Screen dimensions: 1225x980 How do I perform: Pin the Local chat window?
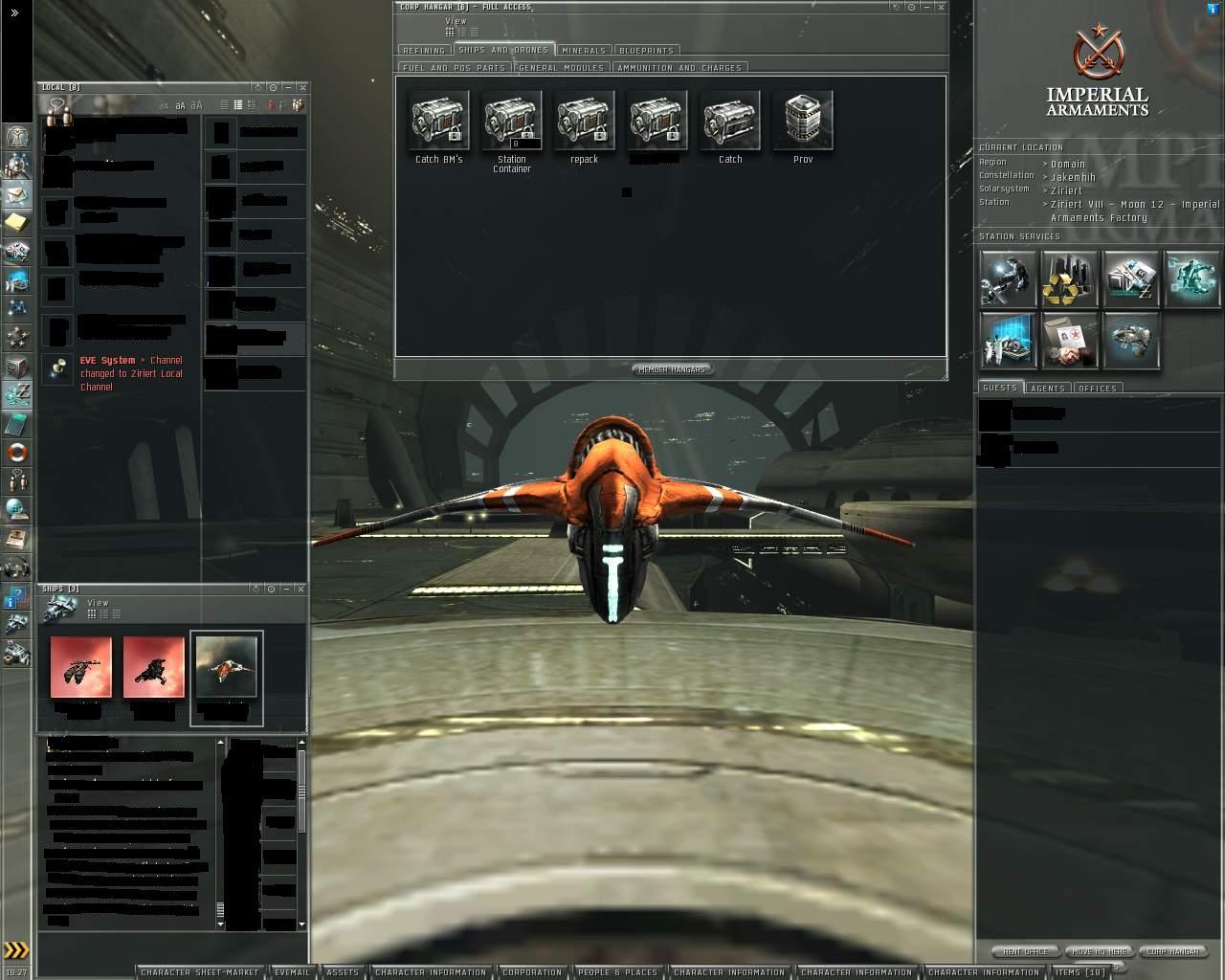tap(272, 87)
